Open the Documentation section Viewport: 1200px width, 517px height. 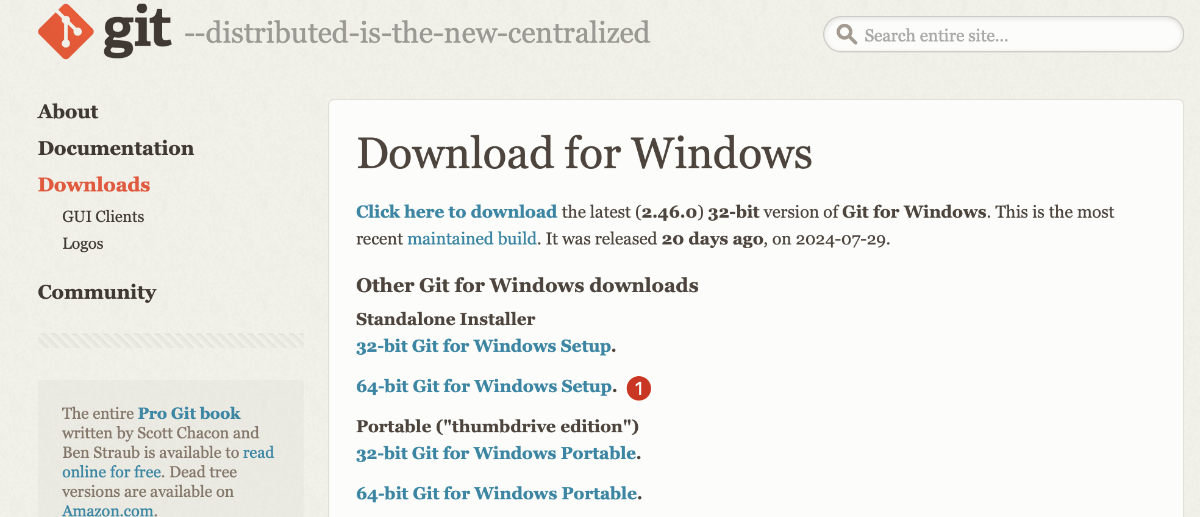click(116, 148)
